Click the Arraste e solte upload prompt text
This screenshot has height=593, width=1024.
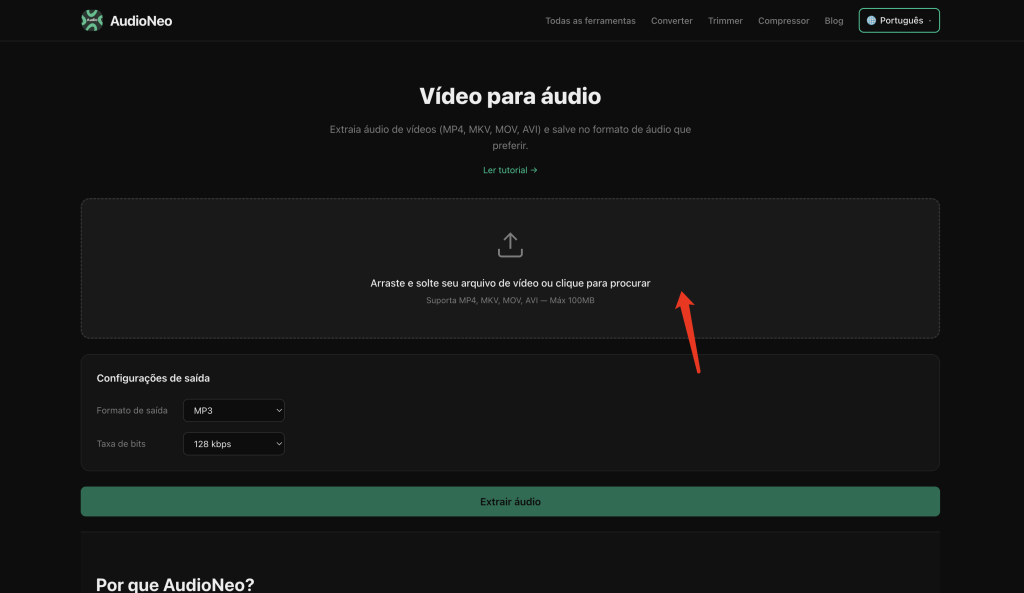[x=510, y=283]
